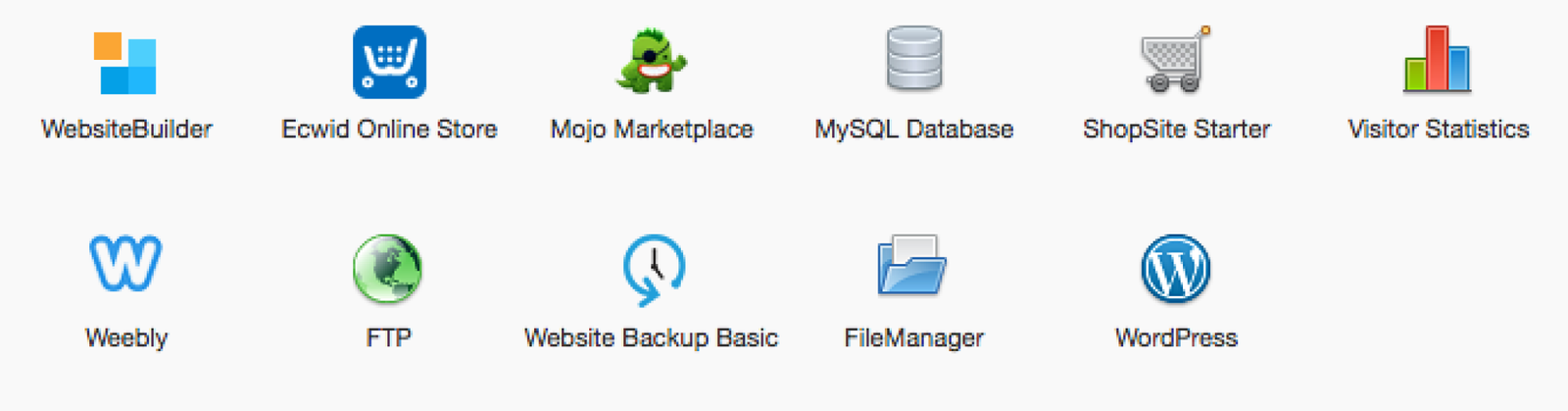The width and height of the screenshot is (1568, 411).
Task: Open the MySQL database cylinder icon
Action: (x=913, y=60)
